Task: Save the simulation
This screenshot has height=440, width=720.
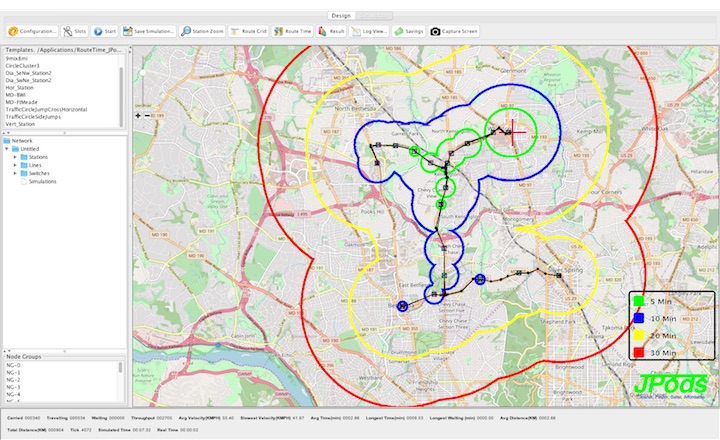Action: [149, 31]
